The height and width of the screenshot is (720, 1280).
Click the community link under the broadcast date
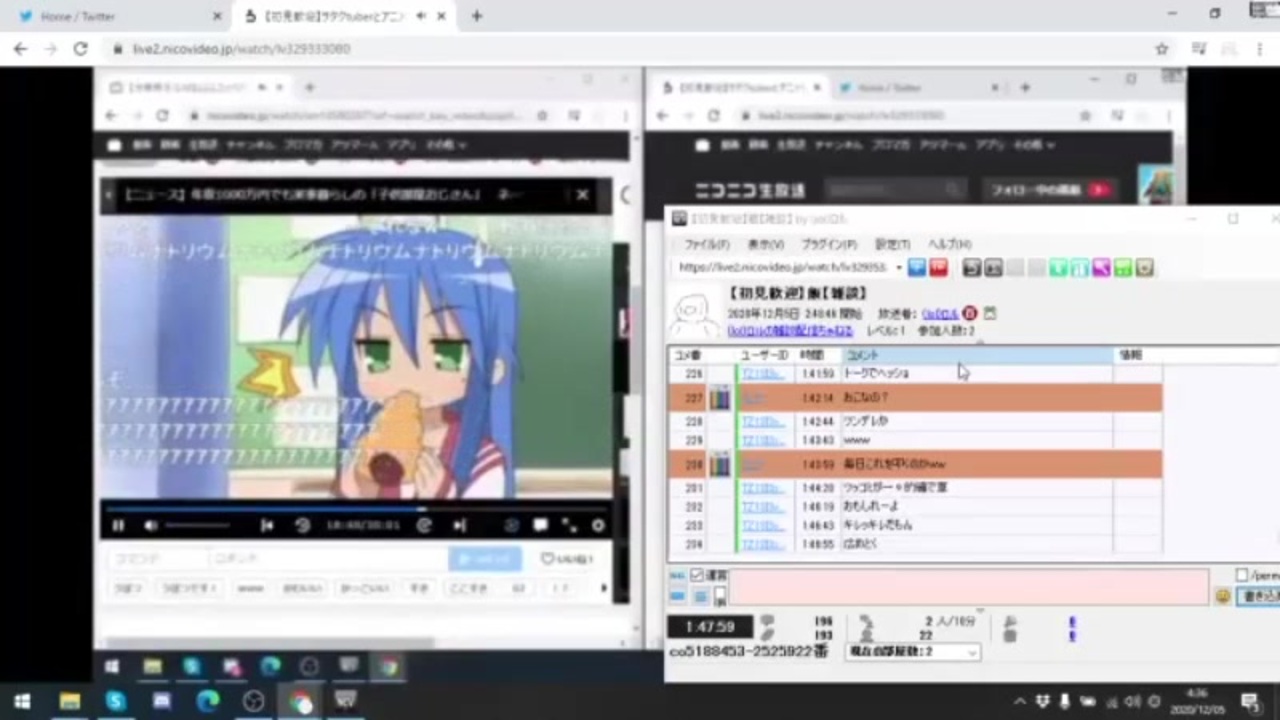[790, 330]
